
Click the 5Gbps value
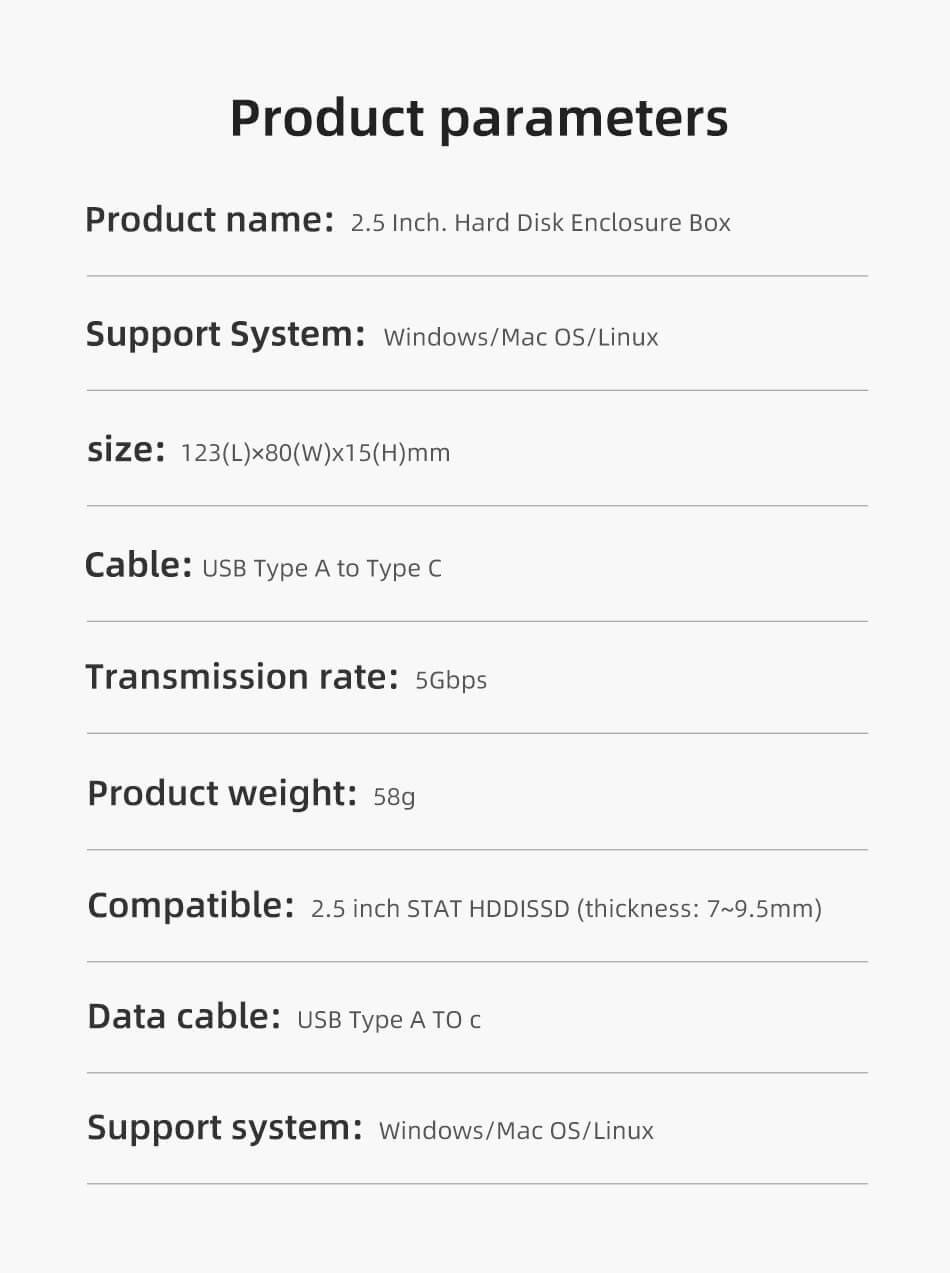(x=451, y=681)
